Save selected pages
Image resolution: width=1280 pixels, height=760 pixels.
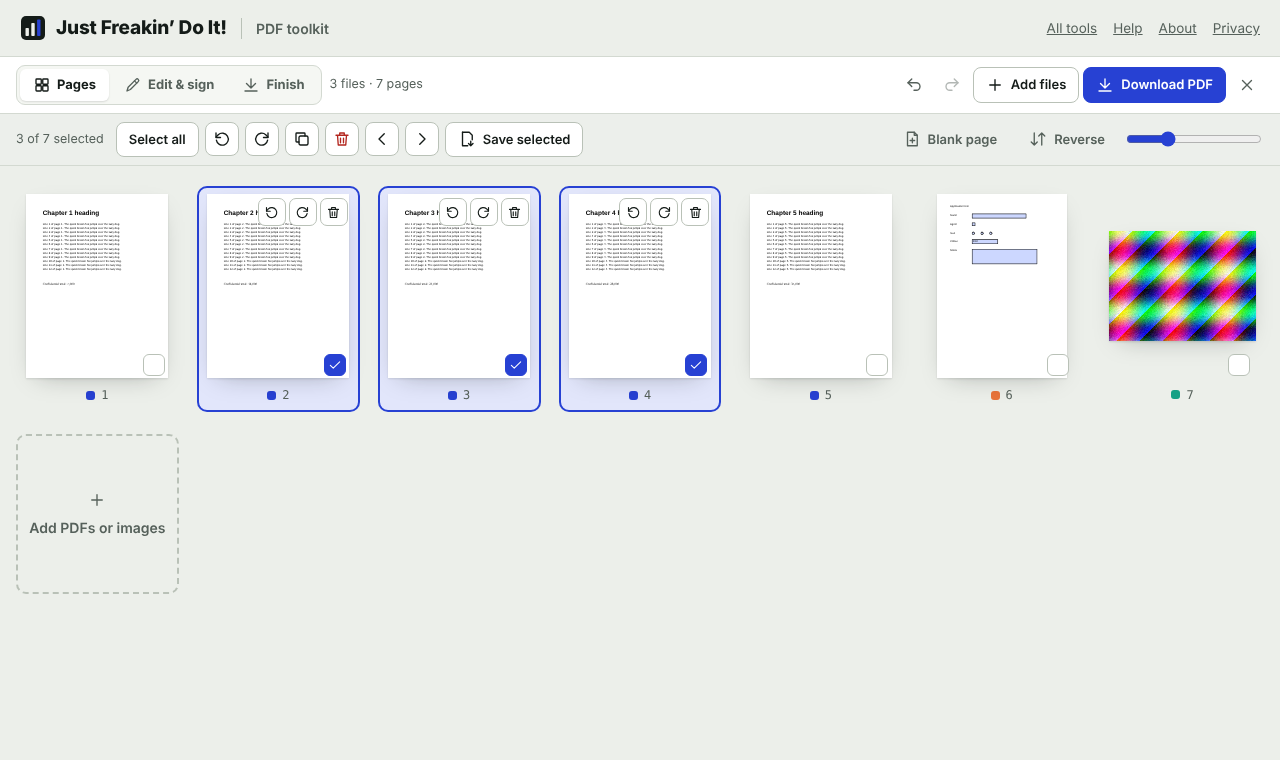[514, 139]
